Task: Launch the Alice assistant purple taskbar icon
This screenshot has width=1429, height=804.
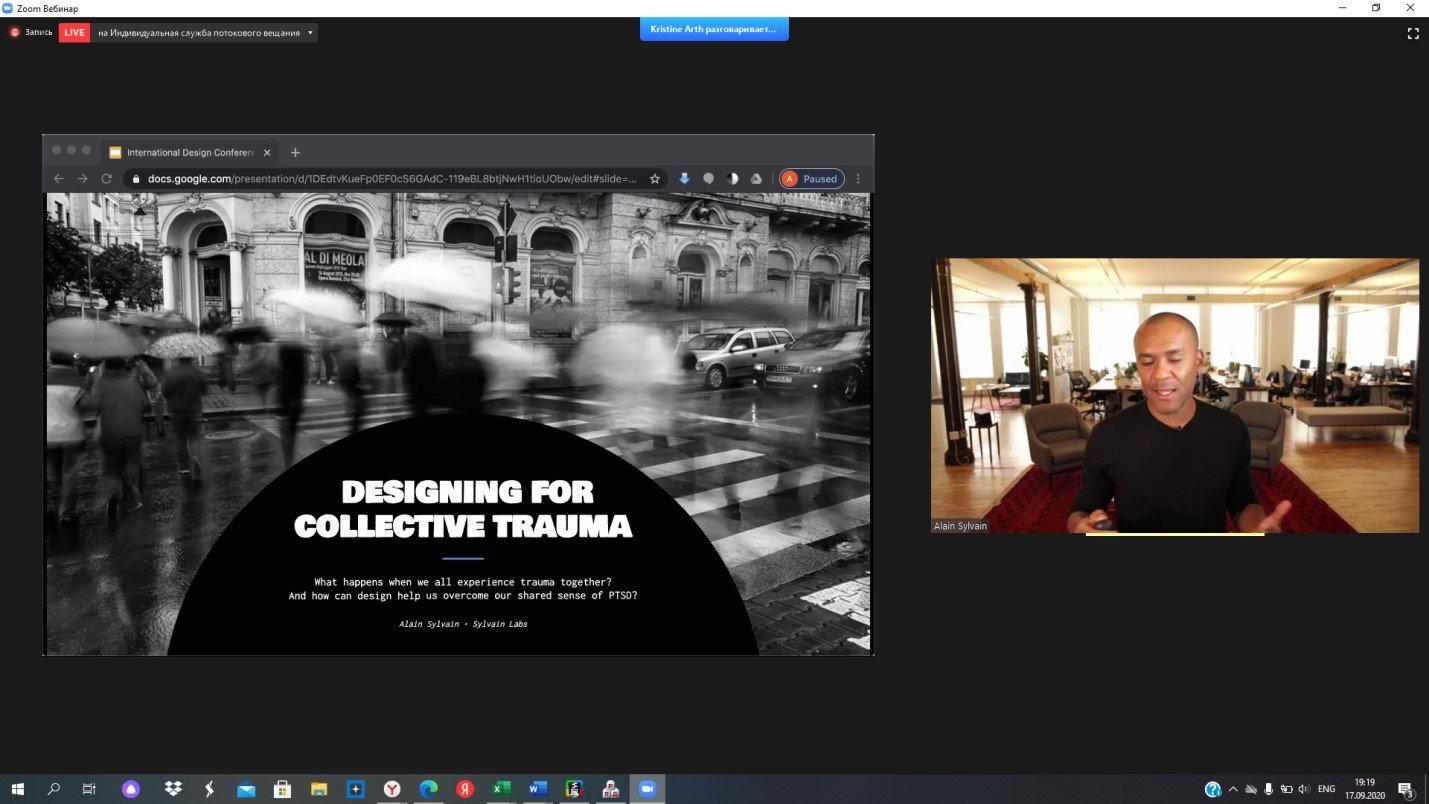Action: (x=131, y=789)
